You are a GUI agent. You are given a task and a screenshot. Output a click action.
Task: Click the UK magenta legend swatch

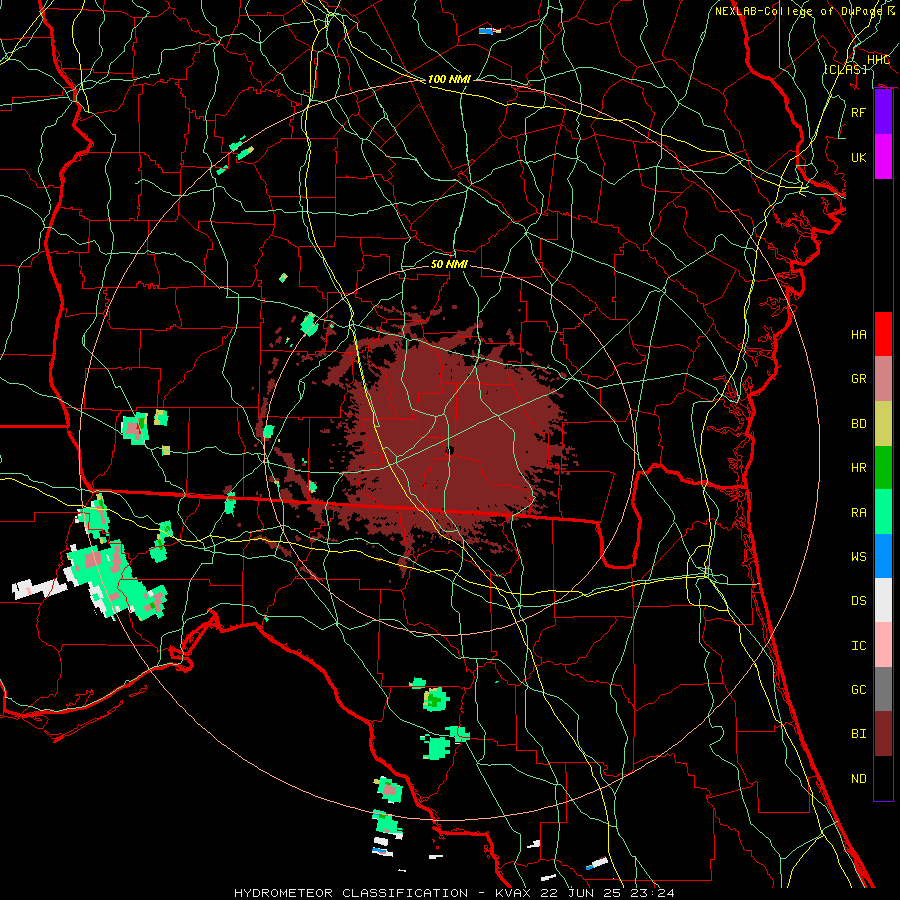(x=883, y=157)
